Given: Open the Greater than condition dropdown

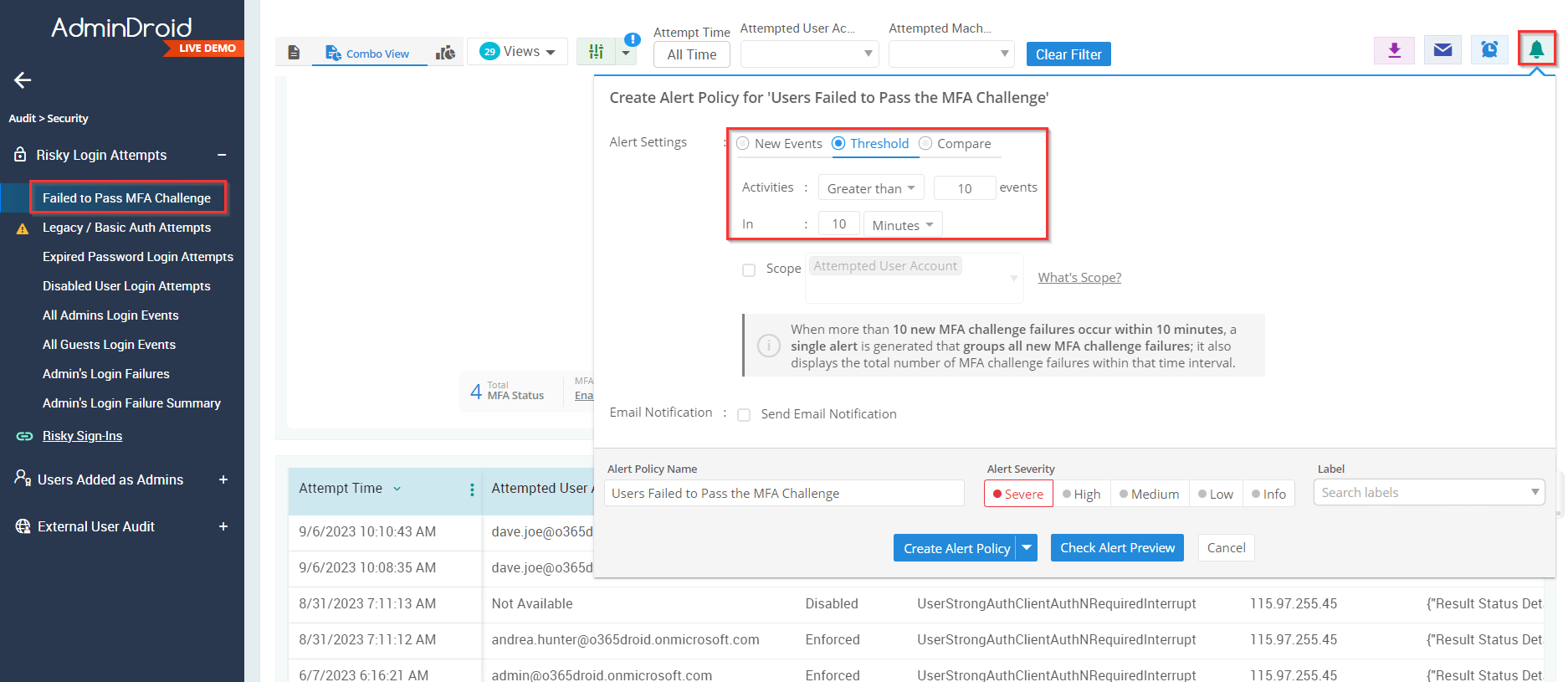Looking at the screenshot, I should point(870,188).
